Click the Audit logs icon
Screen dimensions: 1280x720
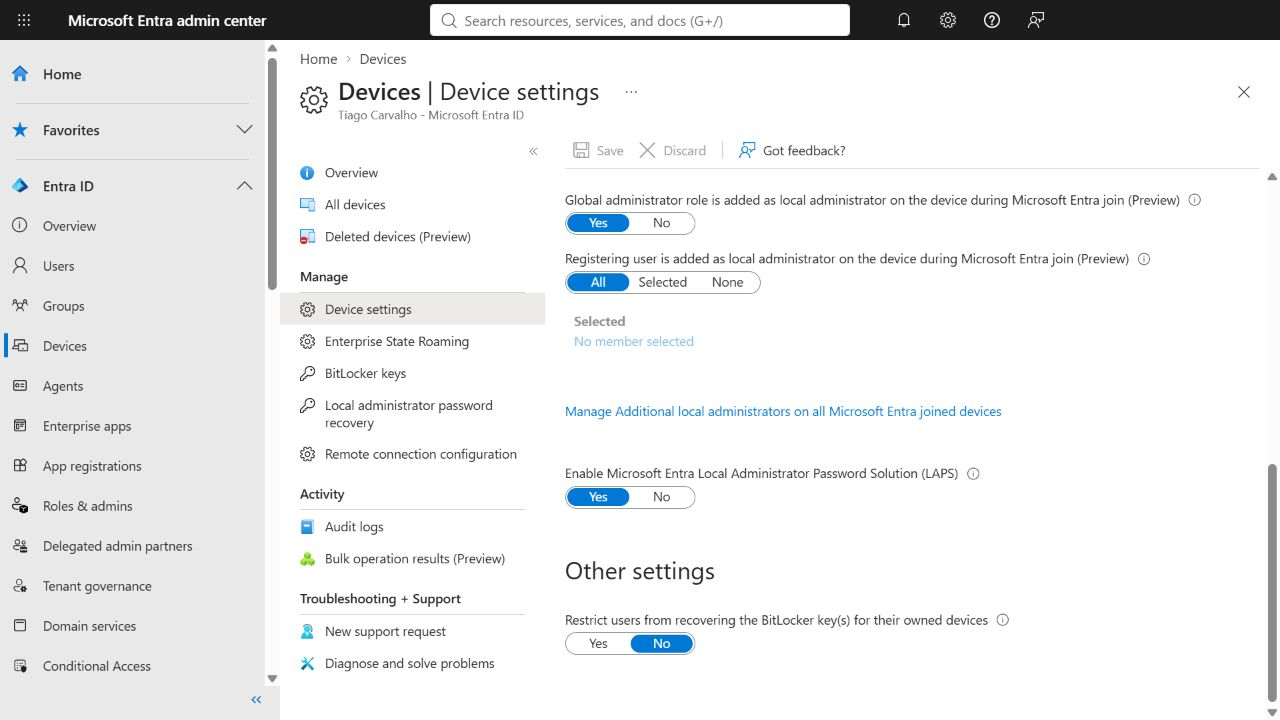point(307,526)
